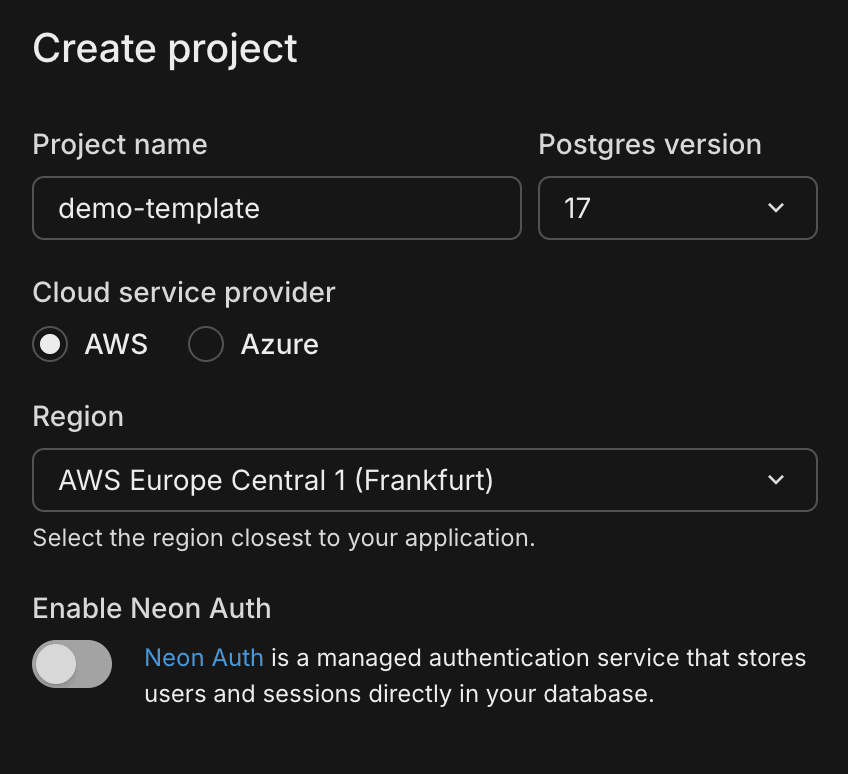Select the AWS radio button circle

coord(50,345)
